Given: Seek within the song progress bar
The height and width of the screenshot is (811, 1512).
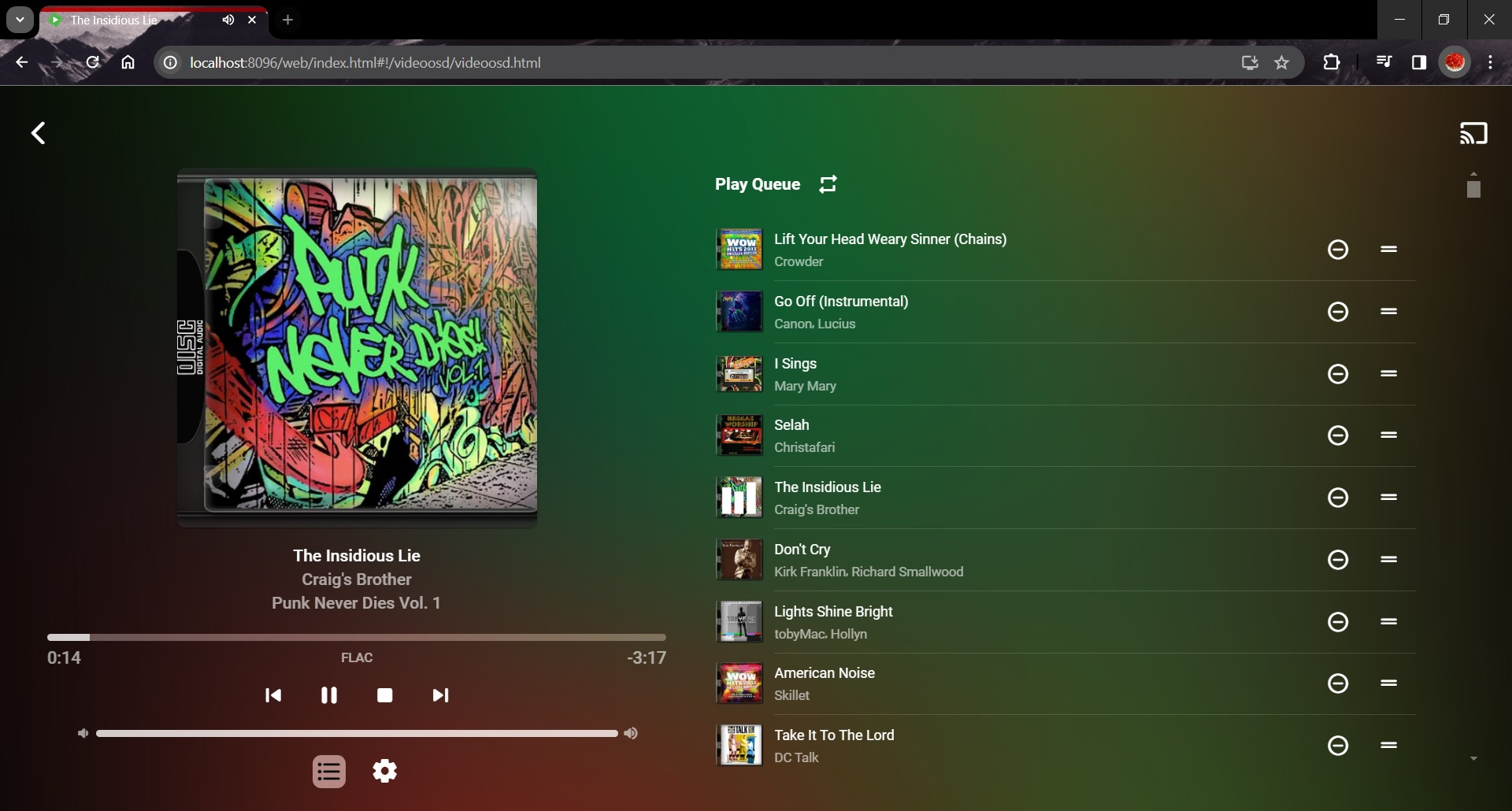Looking at the screenshot, I should (x=357, y=637).
